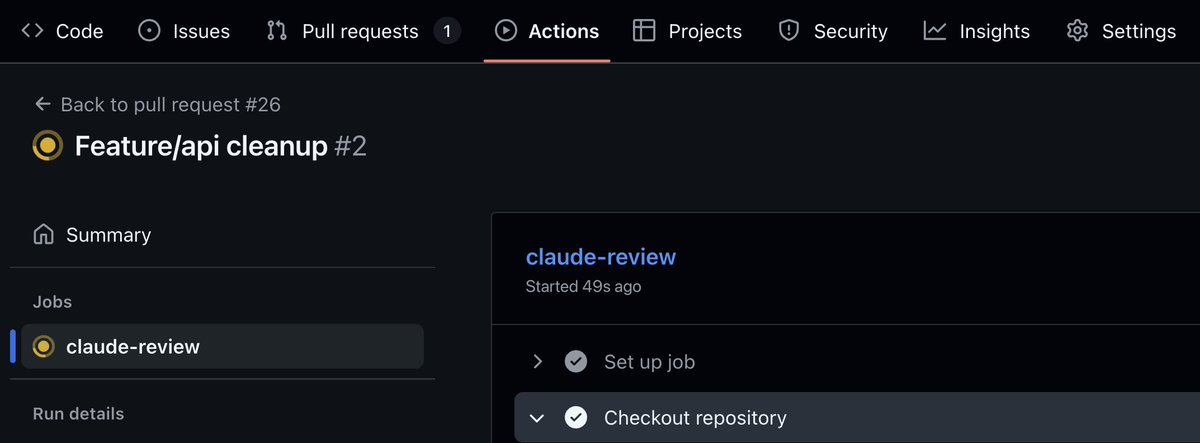Click the Projects table icon

click(x=644, y=31)
